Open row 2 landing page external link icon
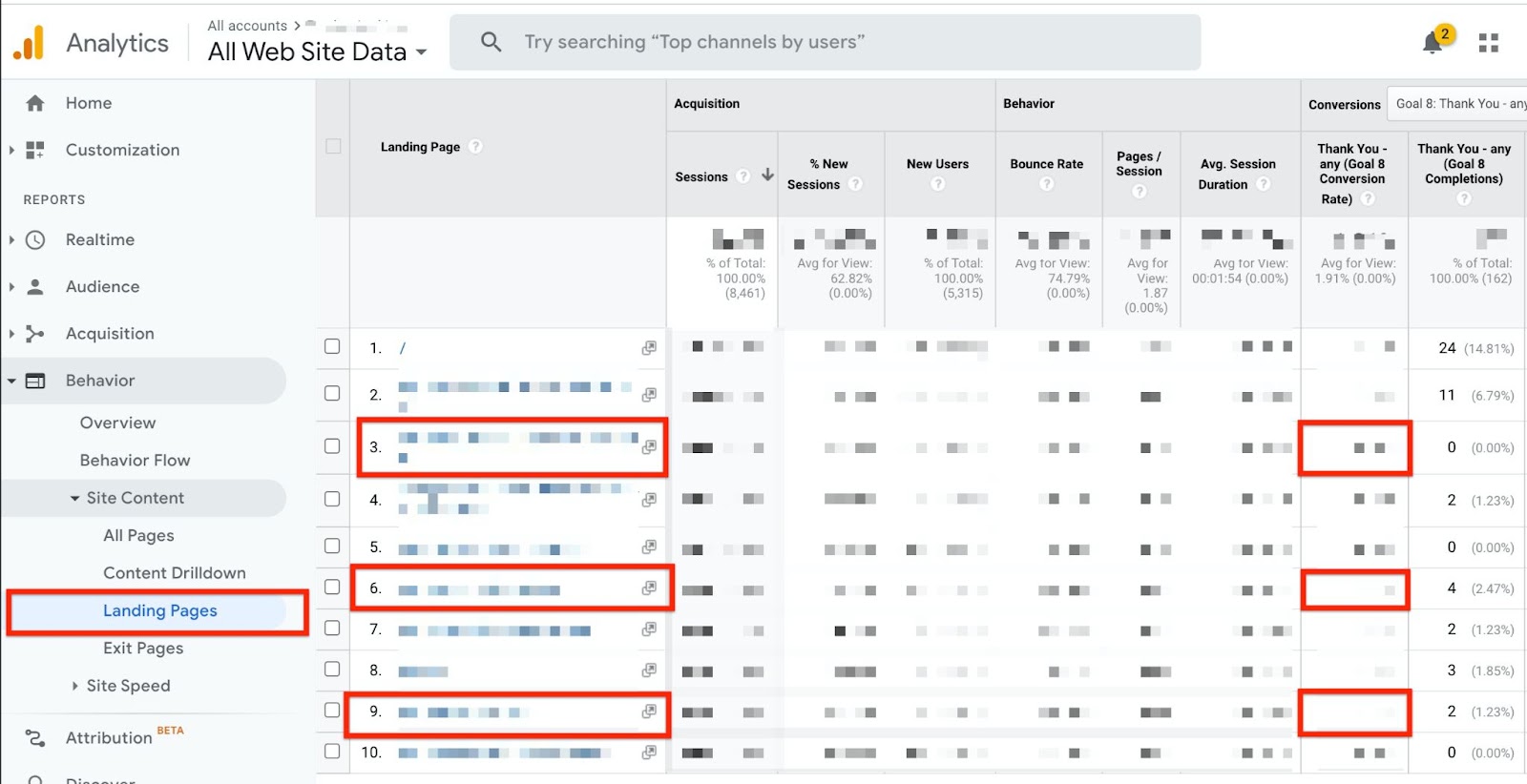This screenshot has width=1527, height=784. coord(649,394)
